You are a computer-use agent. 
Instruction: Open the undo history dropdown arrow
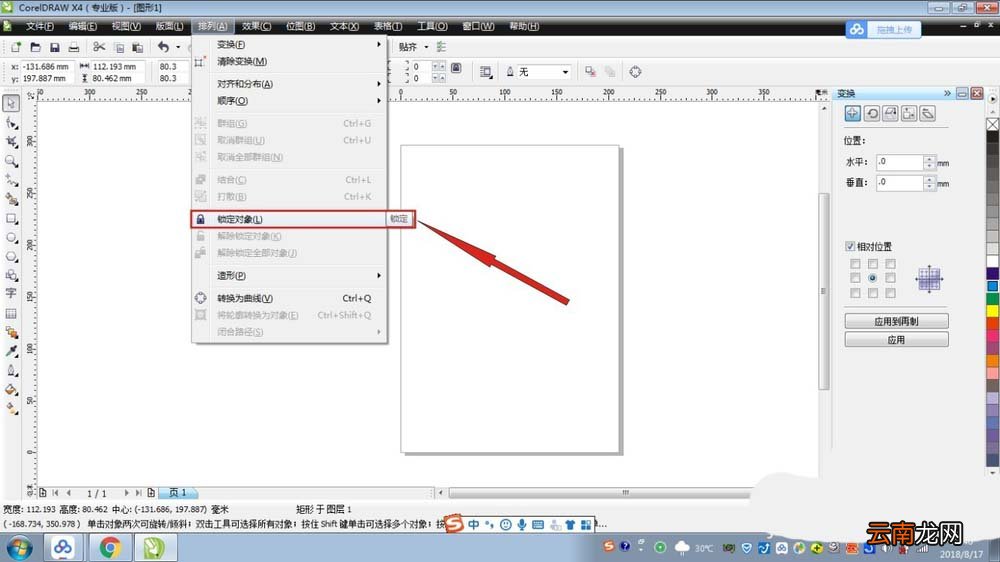[x=178, y=47]
